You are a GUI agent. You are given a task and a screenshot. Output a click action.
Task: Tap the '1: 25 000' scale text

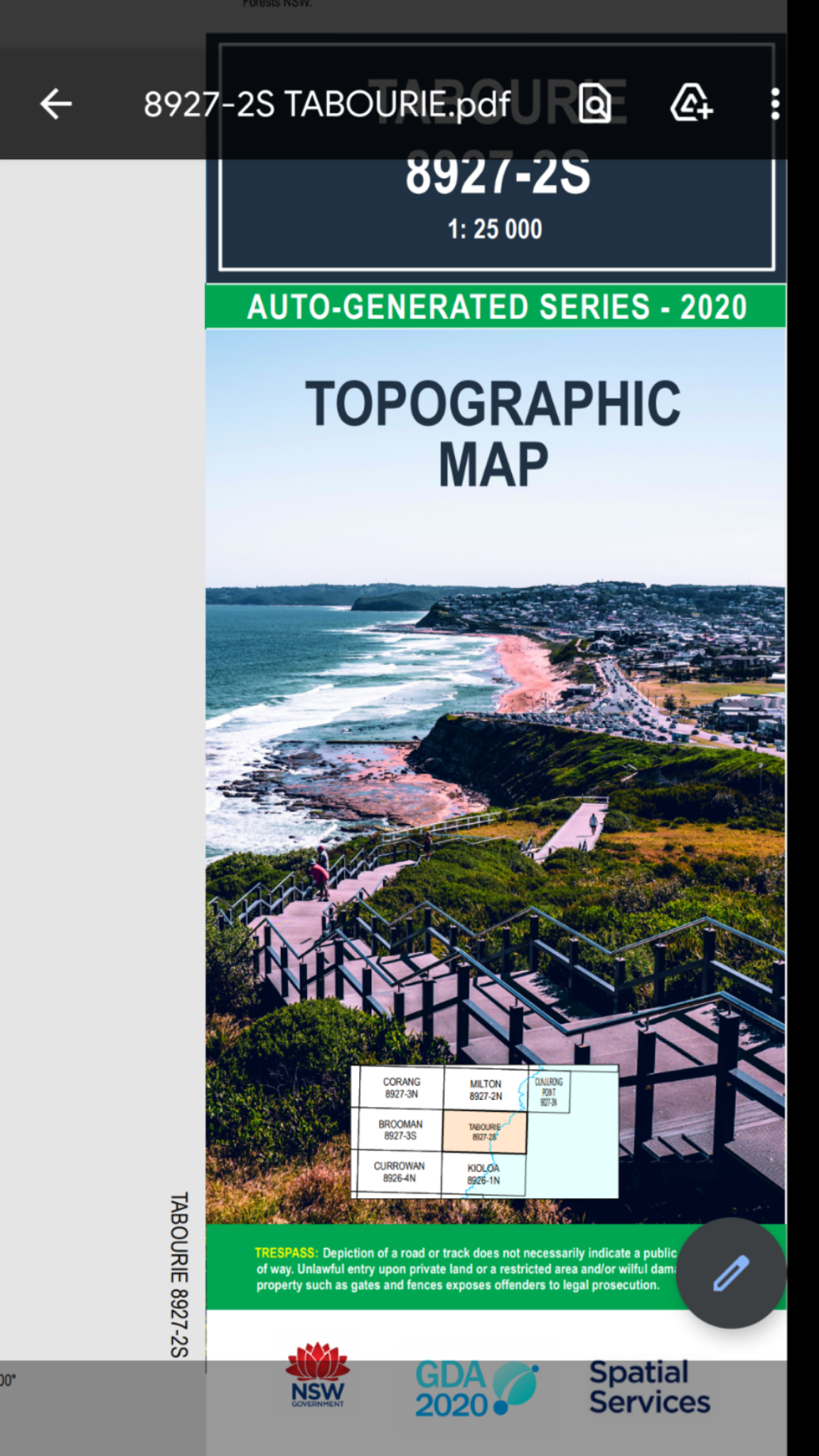495,229
